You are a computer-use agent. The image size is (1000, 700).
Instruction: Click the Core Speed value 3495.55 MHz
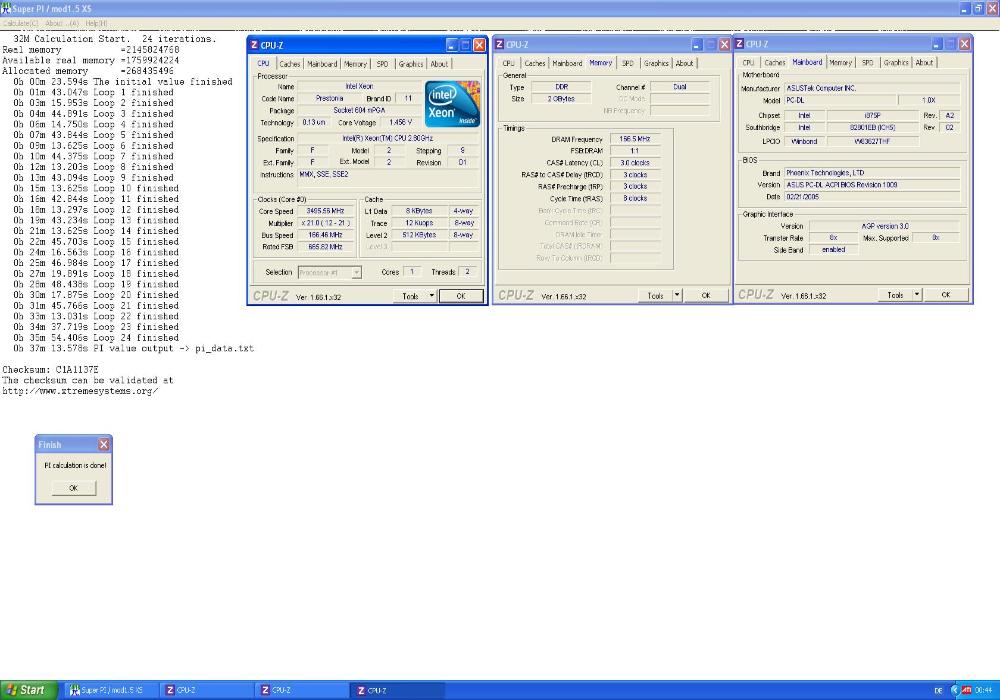click(325, 211)
